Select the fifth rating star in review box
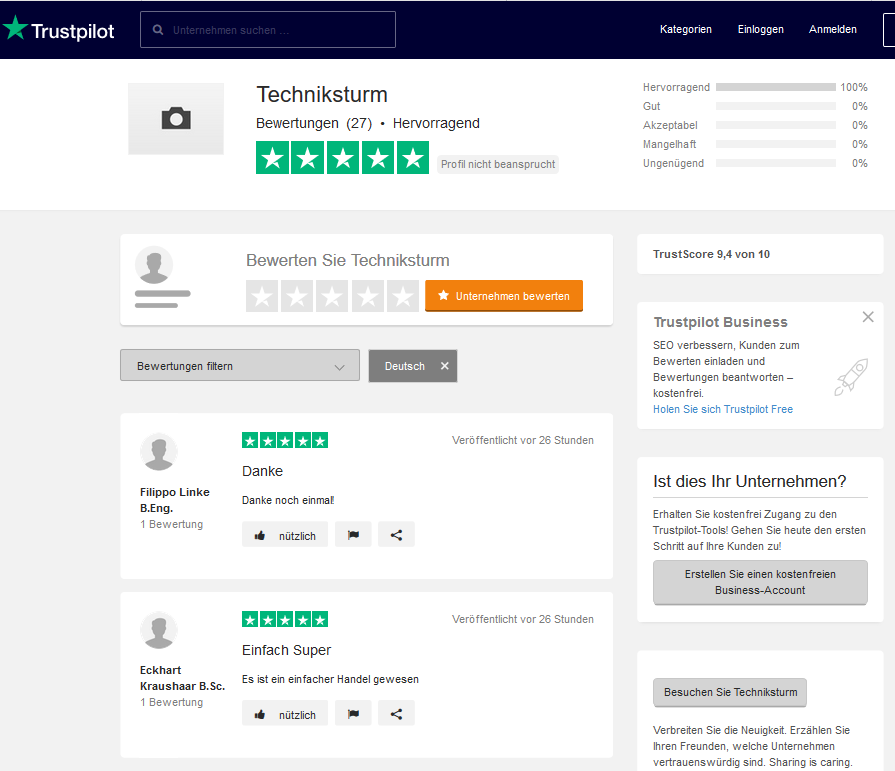895x771 pixels. [403, 296]
